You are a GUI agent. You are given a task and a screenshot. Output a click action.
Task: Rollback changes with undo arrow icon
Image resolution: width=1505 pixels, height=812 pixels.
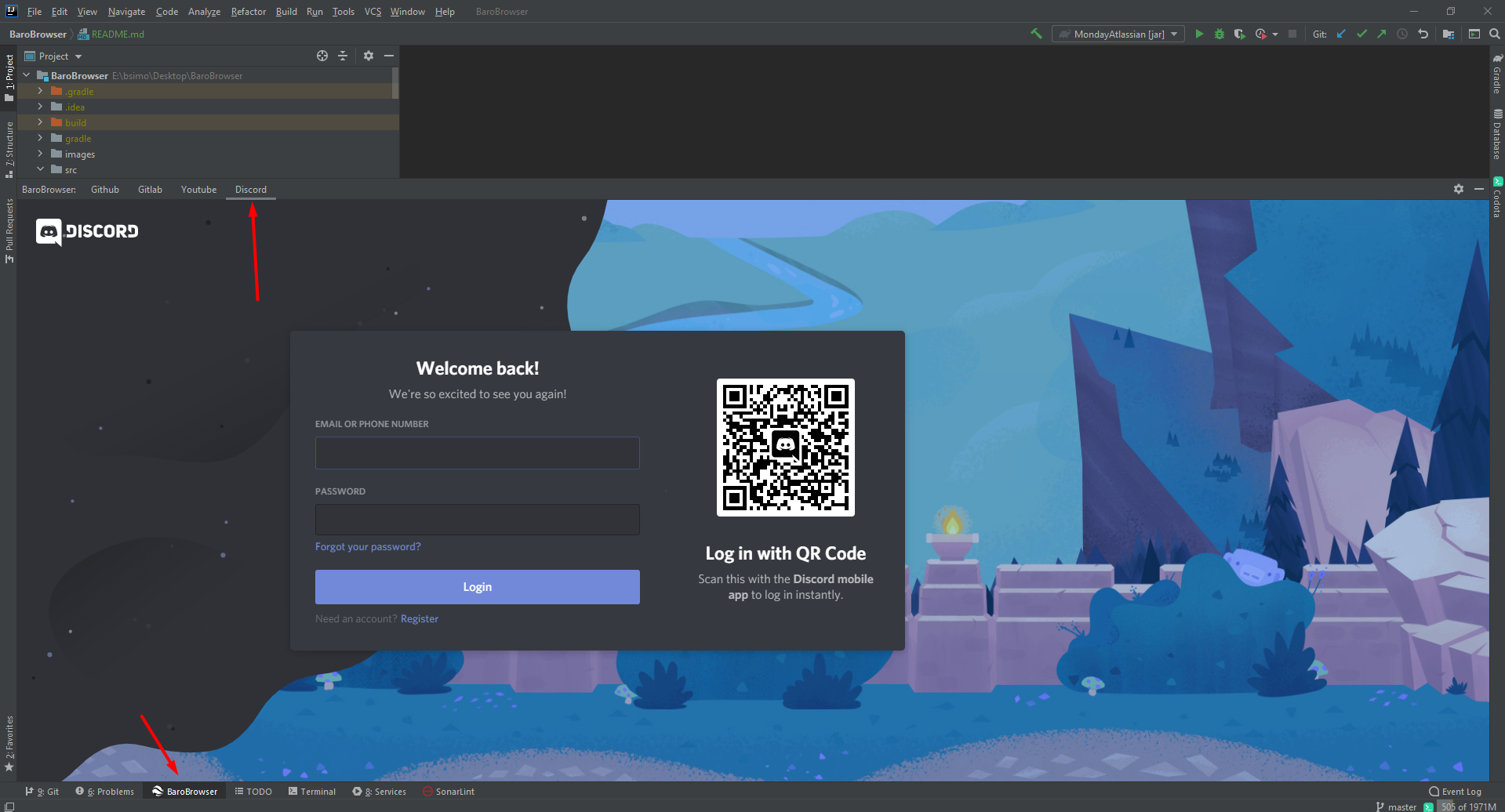(x=1423, y=34)
